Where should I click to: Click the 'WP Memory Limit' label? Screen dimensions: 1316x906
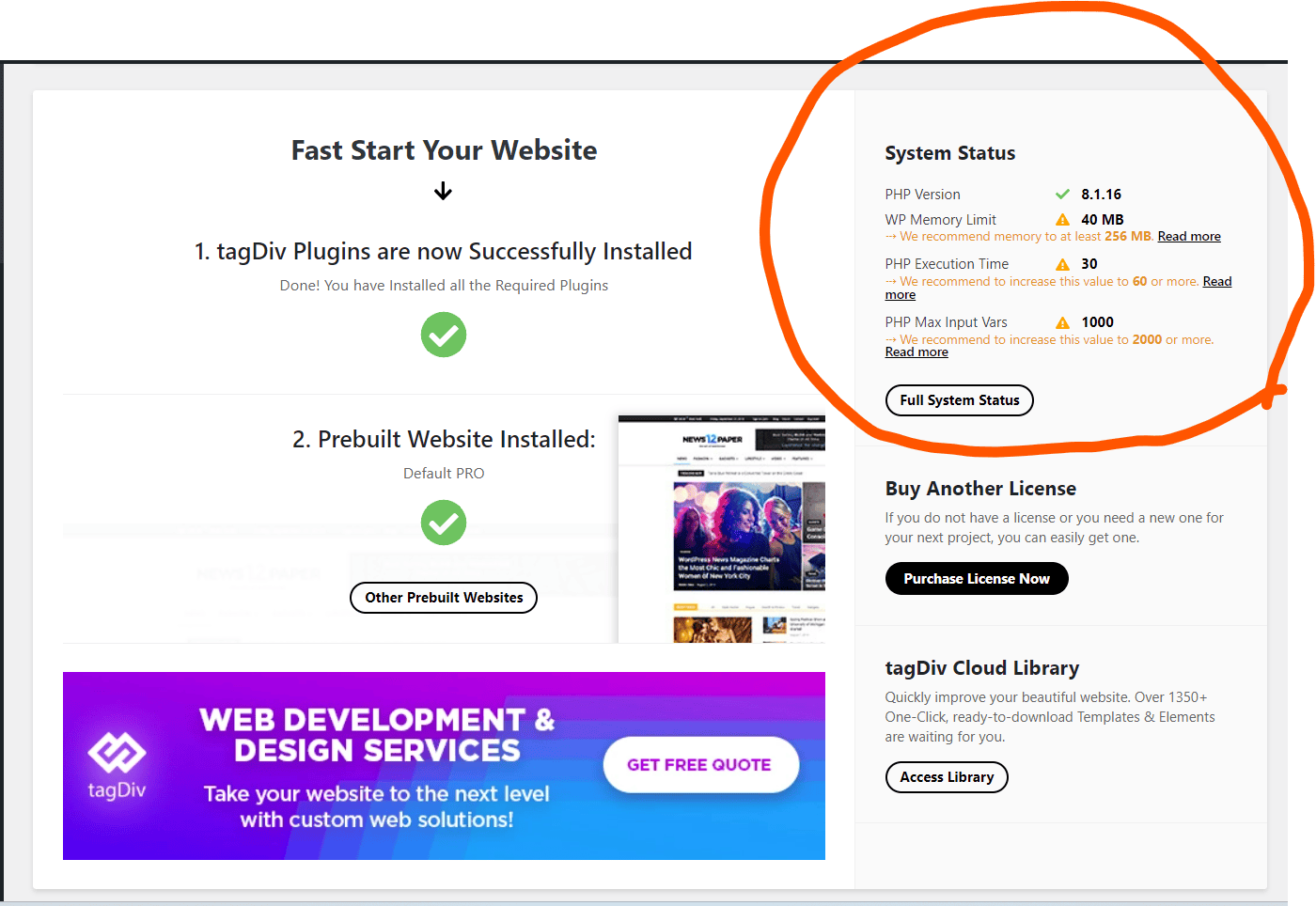point(940,220)
